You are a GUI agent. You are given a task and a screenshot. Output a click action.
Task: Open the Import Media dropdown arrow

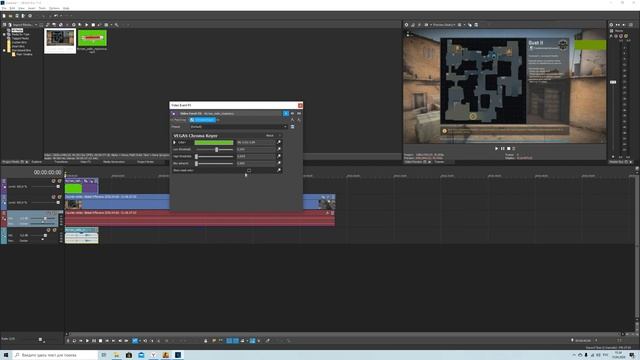click(36, 25)
